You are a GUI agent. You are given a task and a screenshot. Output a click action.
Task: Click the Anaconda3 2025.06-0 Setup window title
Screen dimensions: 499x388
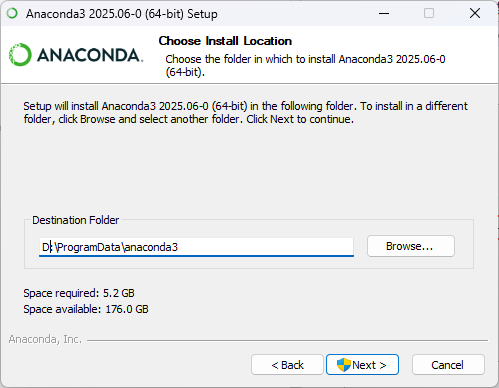tap(122, 14)
